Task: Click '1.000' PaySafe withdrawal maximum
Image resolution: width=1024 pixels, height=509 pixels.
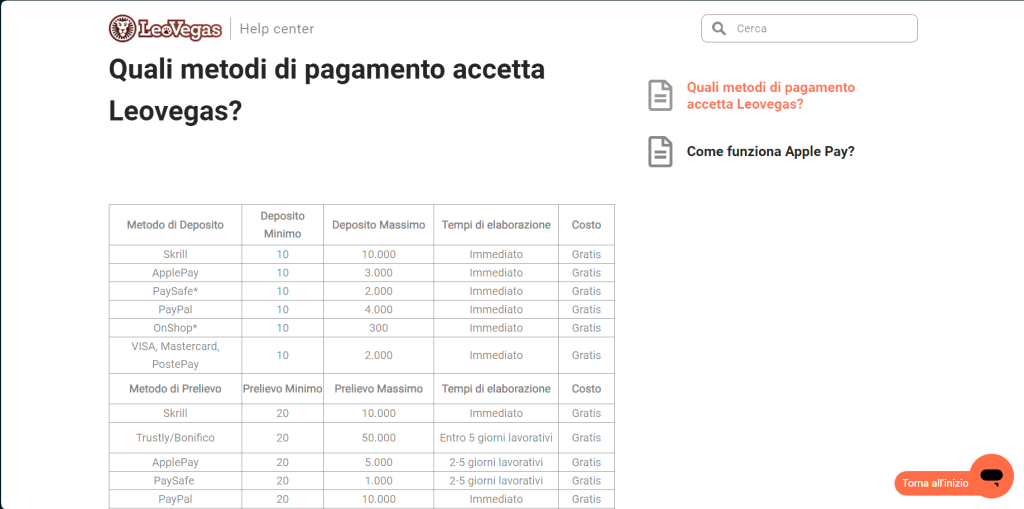Action: [379, 480]
